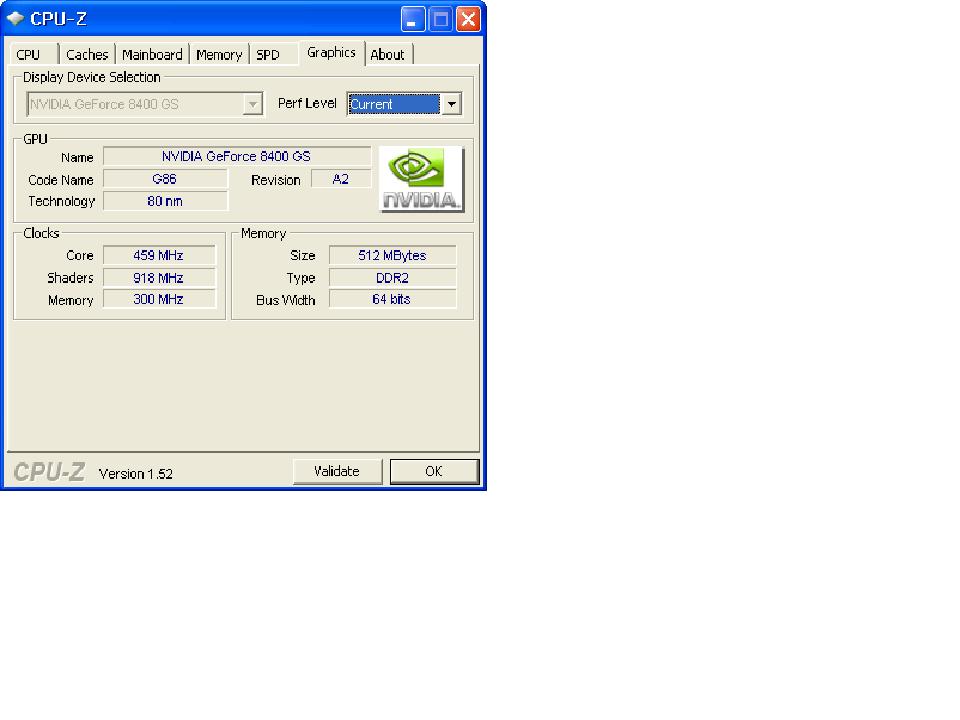This screenshot has width=960, height=720.
Task: Select the Memory tab
Action: click(x=219, y=54)
